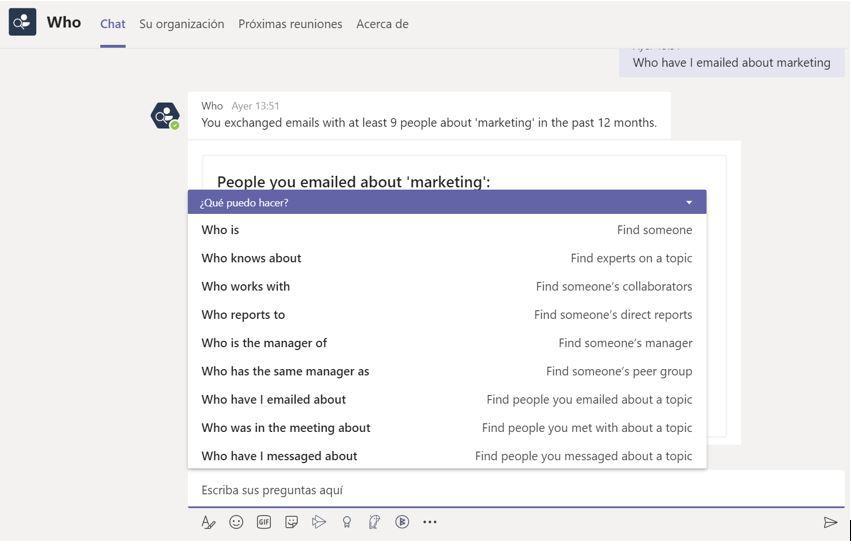The image size is (852, 544).
Task: Click the 'Find someone's collaborators' description
Action: point(614,286)
